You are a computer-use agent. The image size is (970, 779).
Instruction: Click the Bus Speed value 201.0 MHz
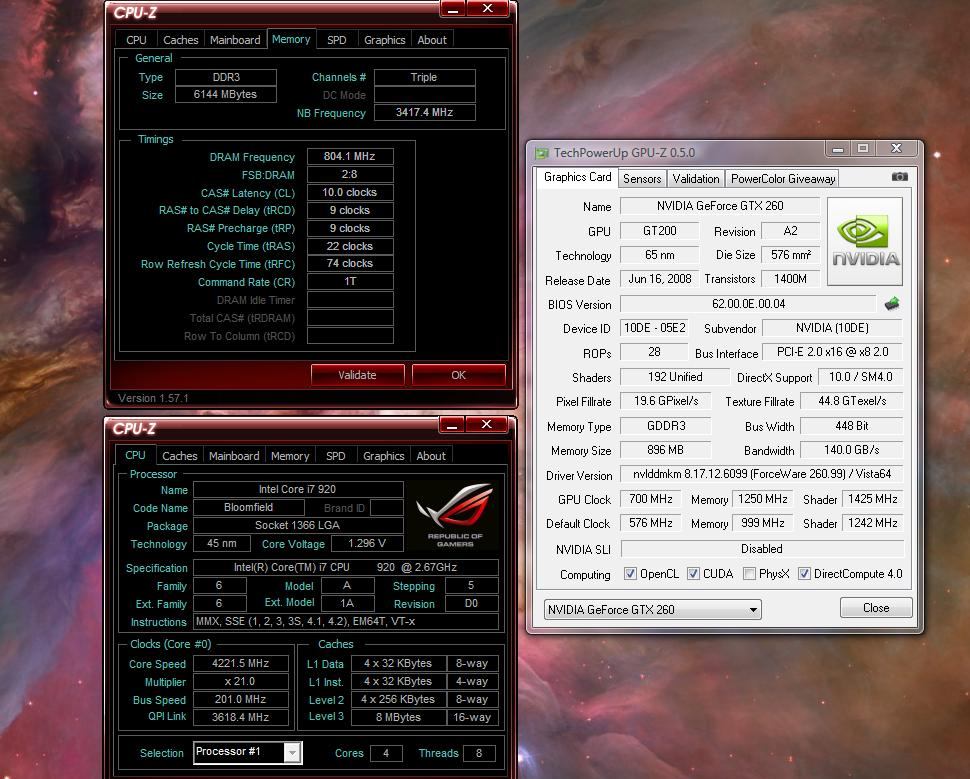point(241,699)
